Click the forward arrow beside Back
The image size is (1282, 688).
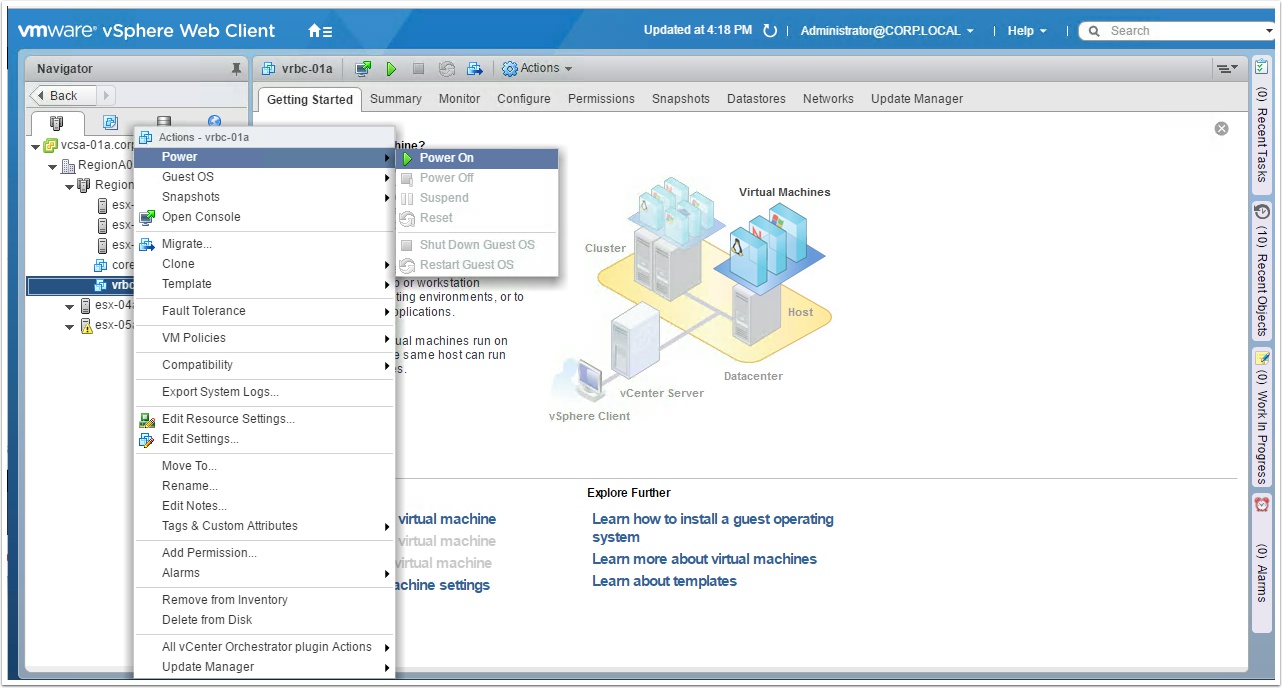pyautogui.click(x=106, y=96)
